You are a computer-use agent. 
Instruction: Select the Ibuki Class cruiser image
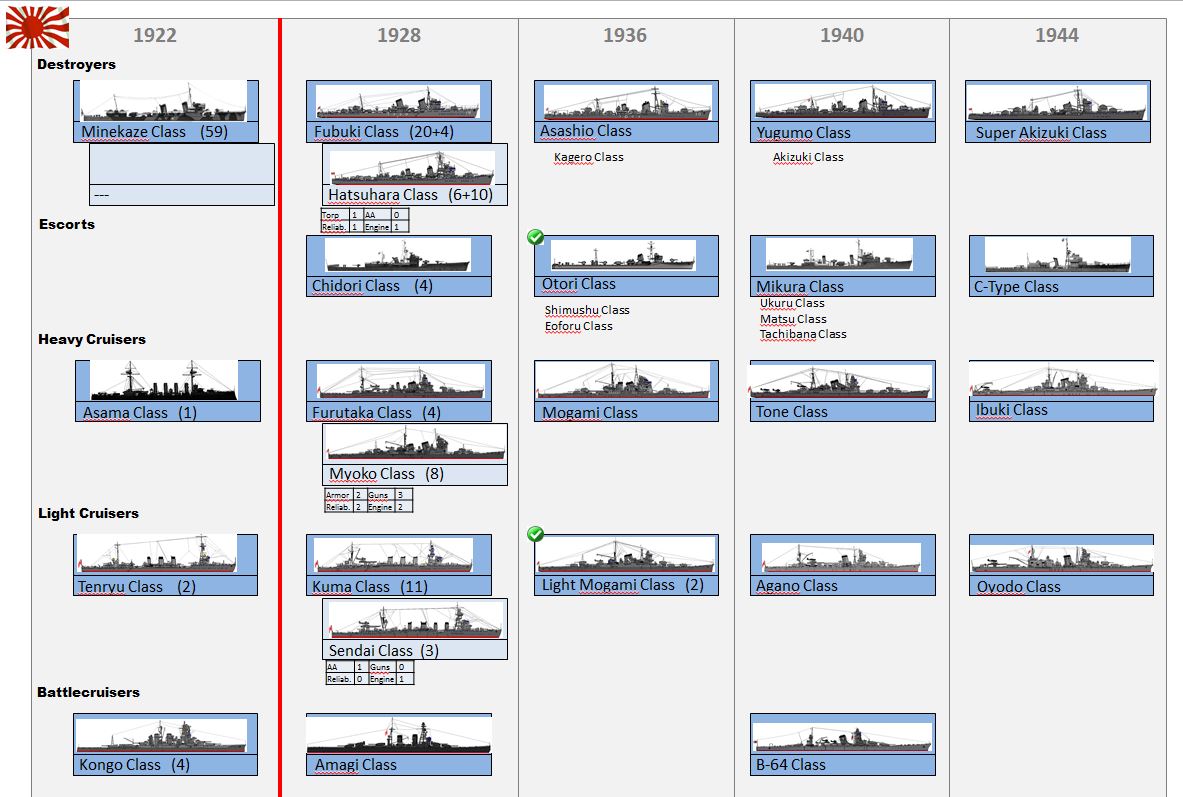(1061, 380)
